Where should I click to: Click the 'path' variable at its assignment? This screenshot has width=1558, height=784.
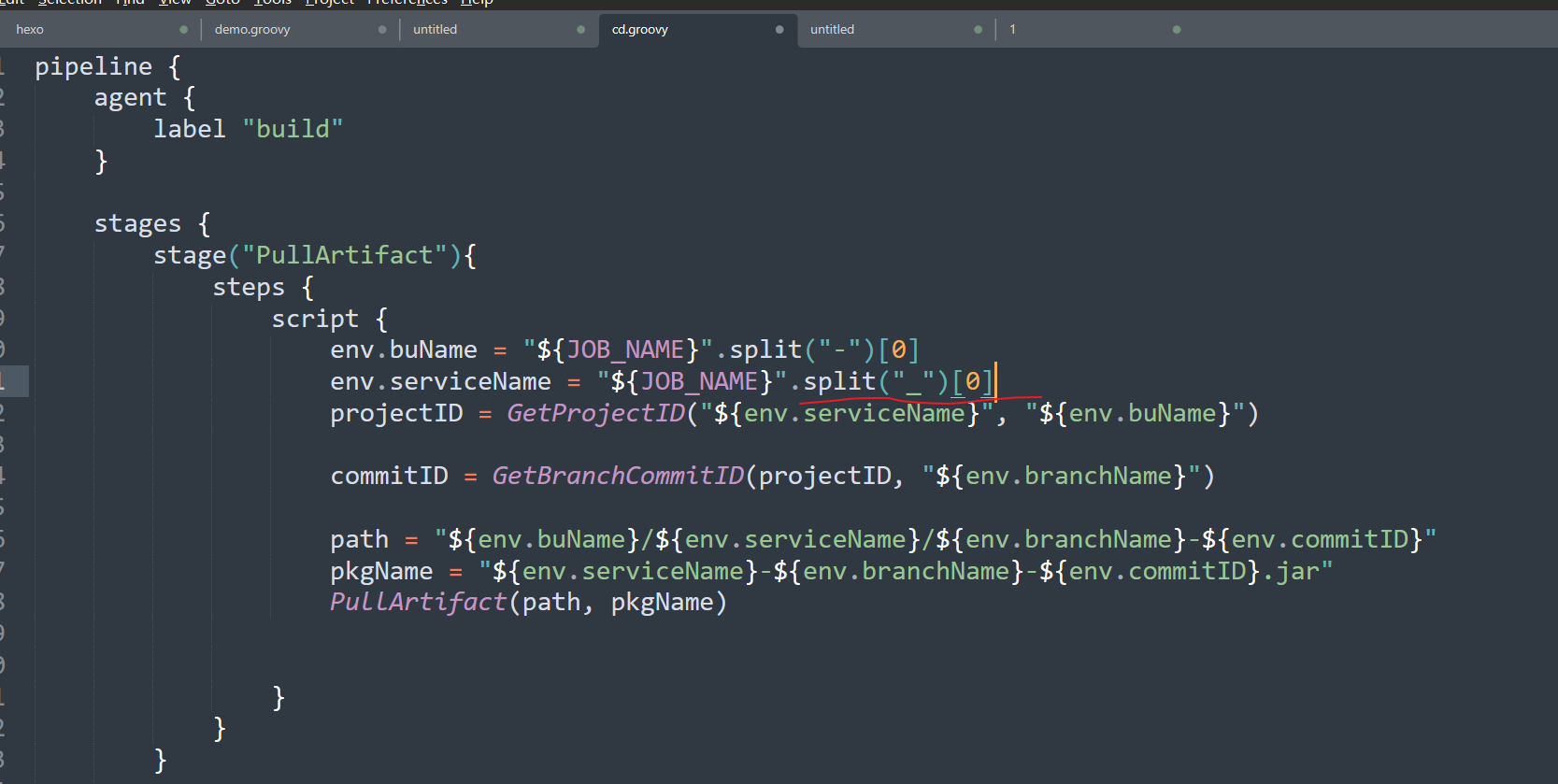[x=359, y=540]
